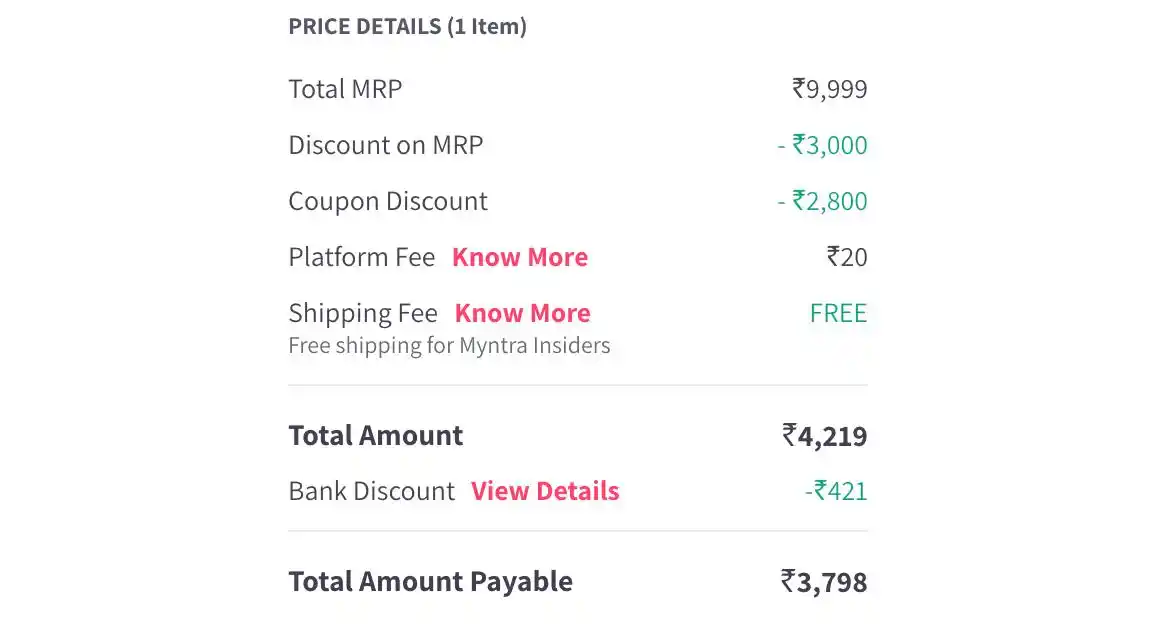Click the -₹2,800 coupon discount value
Image resolution: width=1150 pixels, height=624 pixels.
(822, 201)
